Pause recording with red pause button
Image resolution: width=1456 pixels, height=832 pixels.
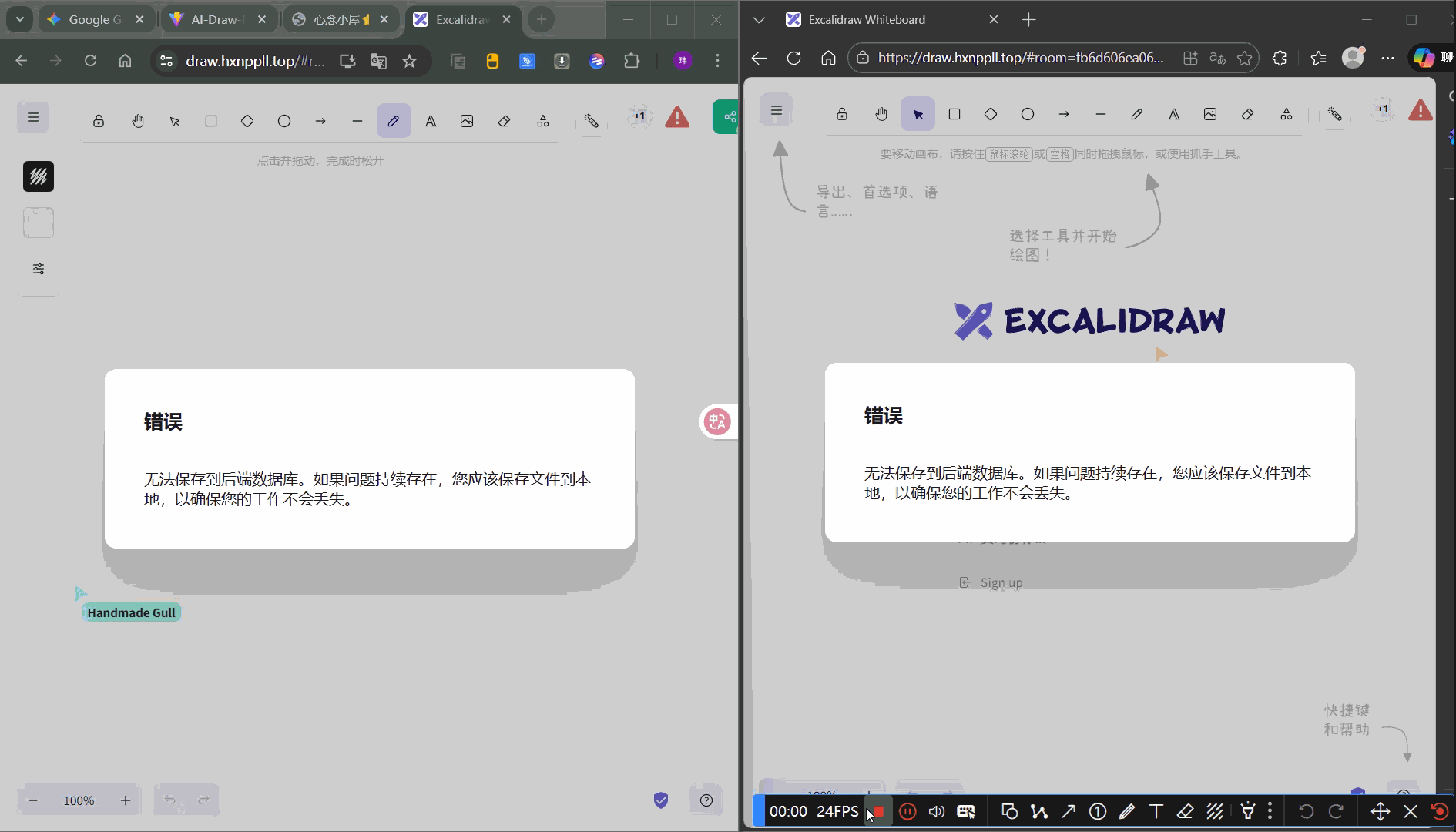907,811
